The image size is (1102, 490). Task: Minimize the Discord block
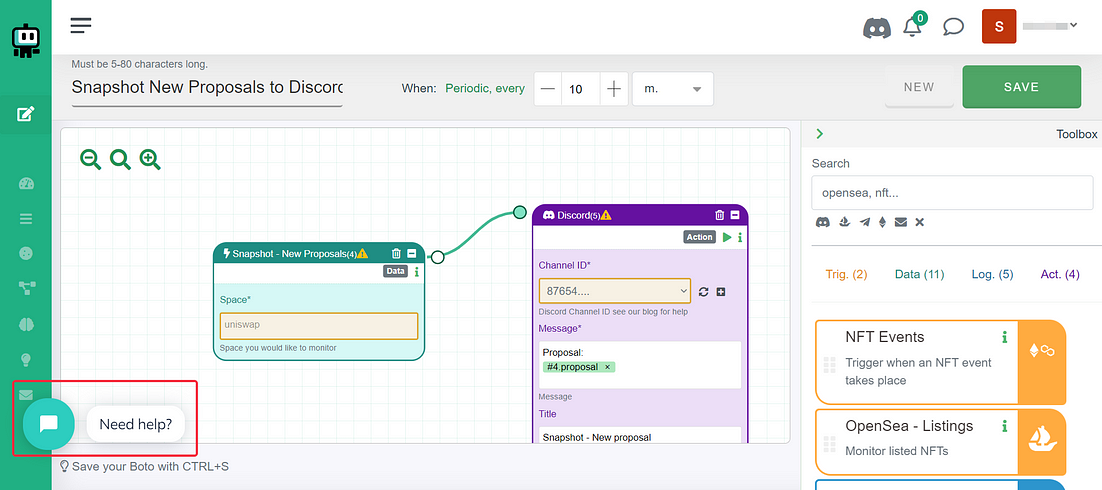(735, 215)
